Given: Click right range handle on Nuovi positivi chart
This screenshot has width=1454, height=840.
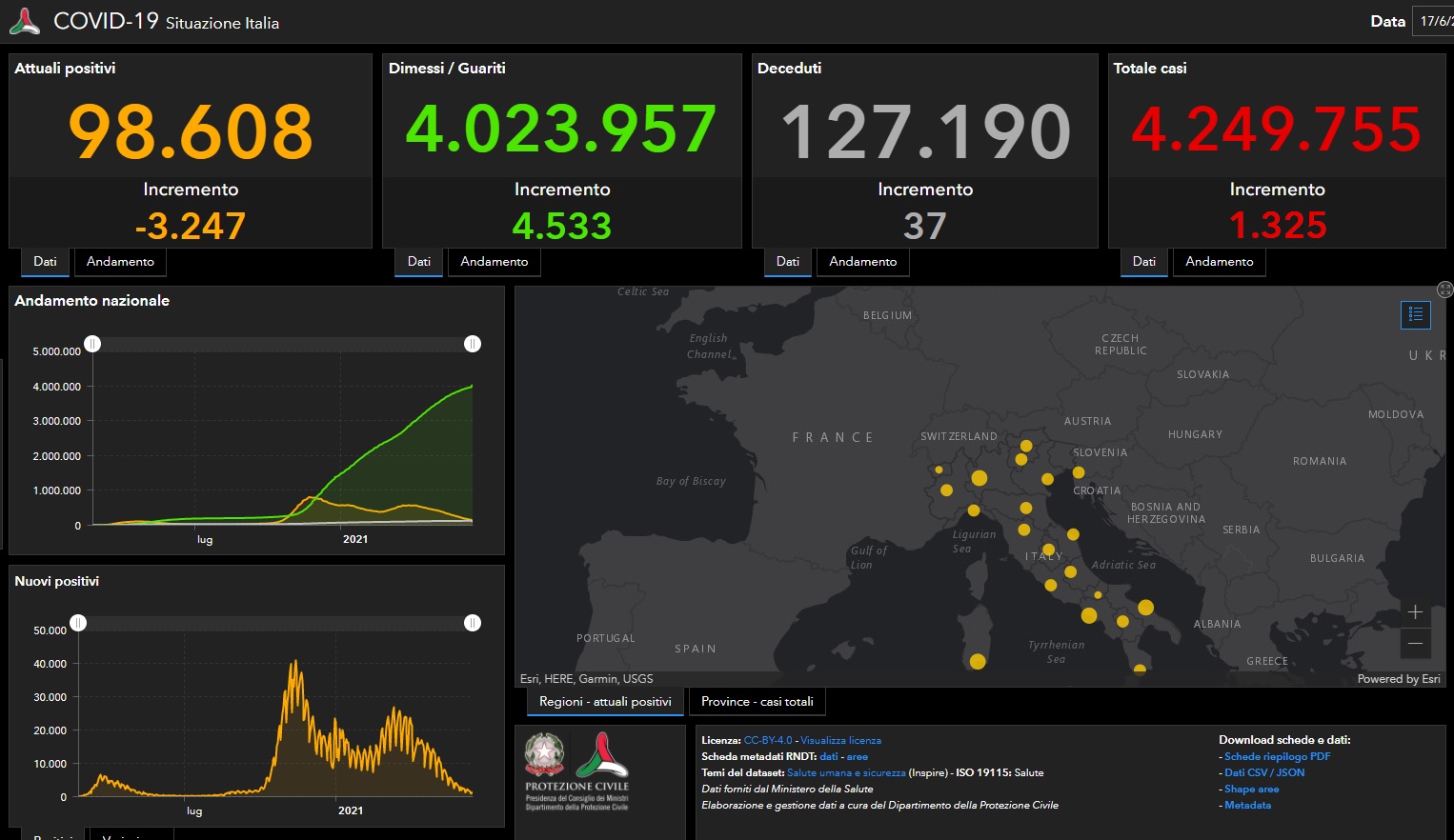Looking at the screenshot, I should [473, 623].
